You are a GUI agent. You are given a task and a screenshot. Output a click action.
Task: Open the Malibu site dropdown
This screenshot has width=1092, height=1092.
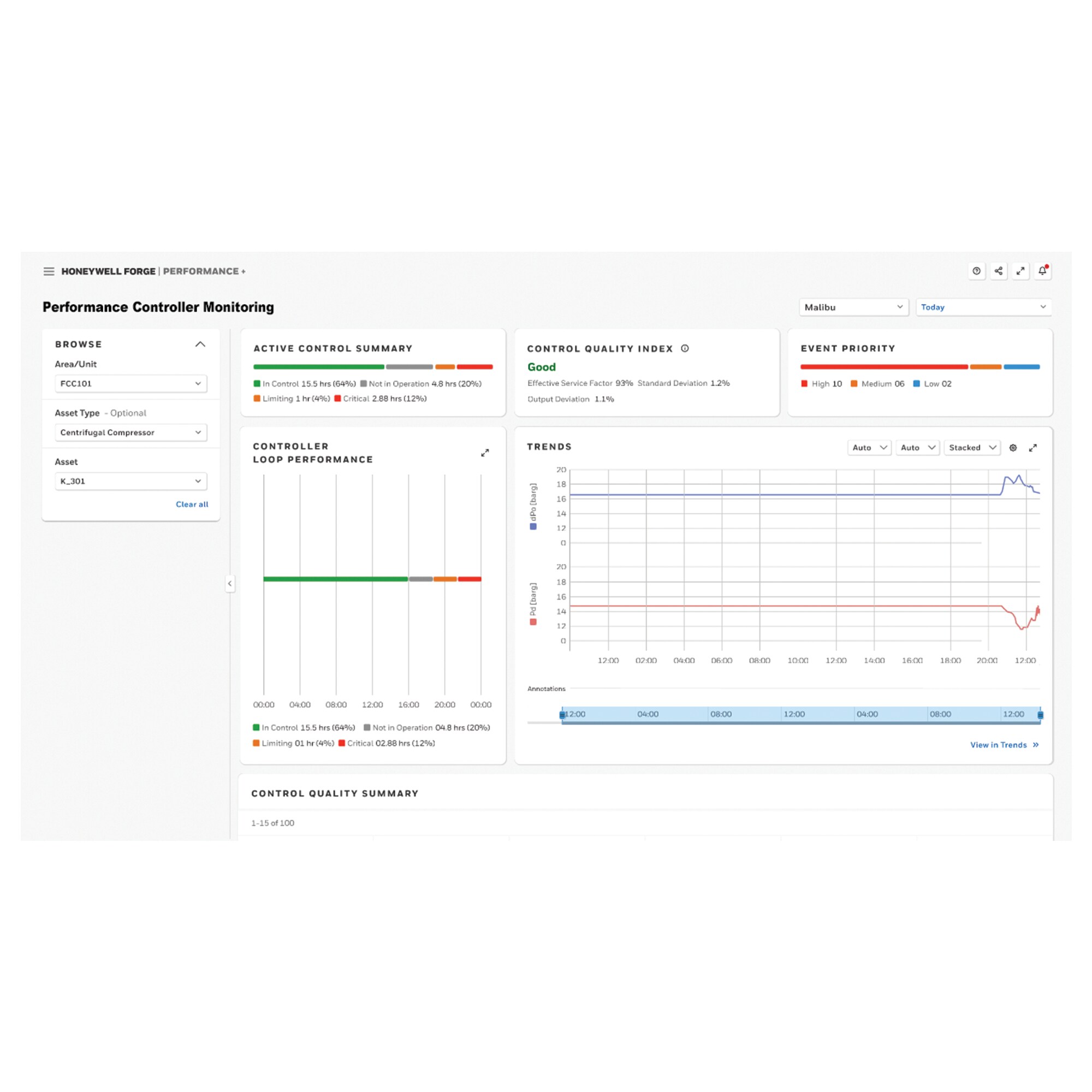853,307
